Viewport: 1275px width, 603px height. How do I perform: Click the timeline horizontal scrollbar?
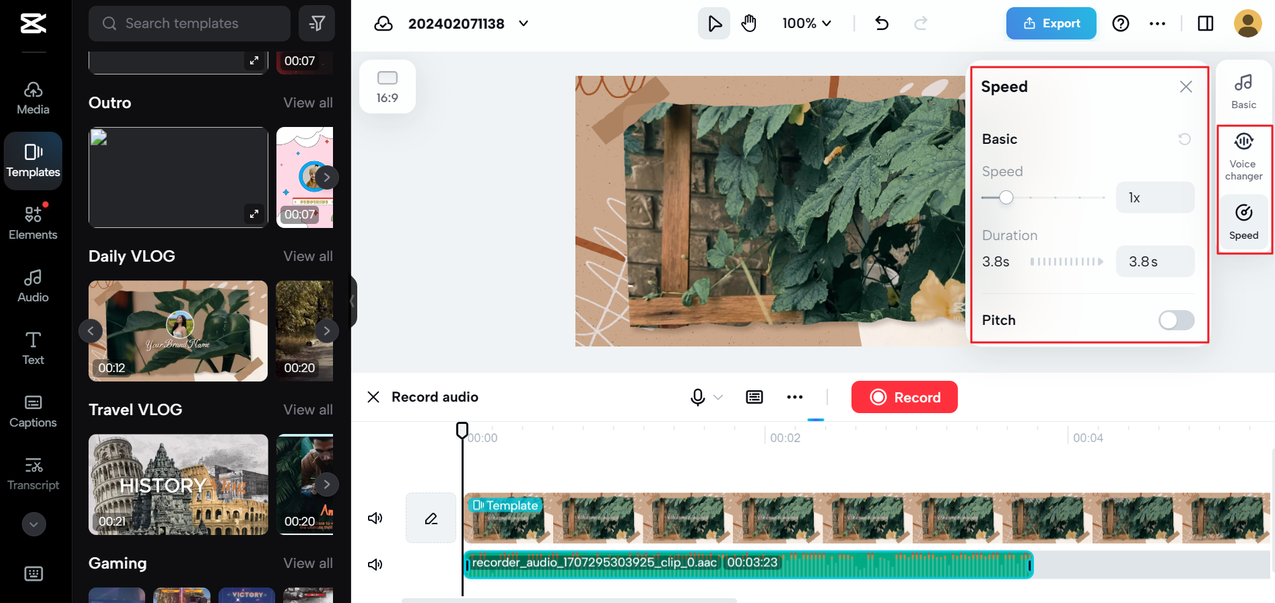tap(569, 600)
